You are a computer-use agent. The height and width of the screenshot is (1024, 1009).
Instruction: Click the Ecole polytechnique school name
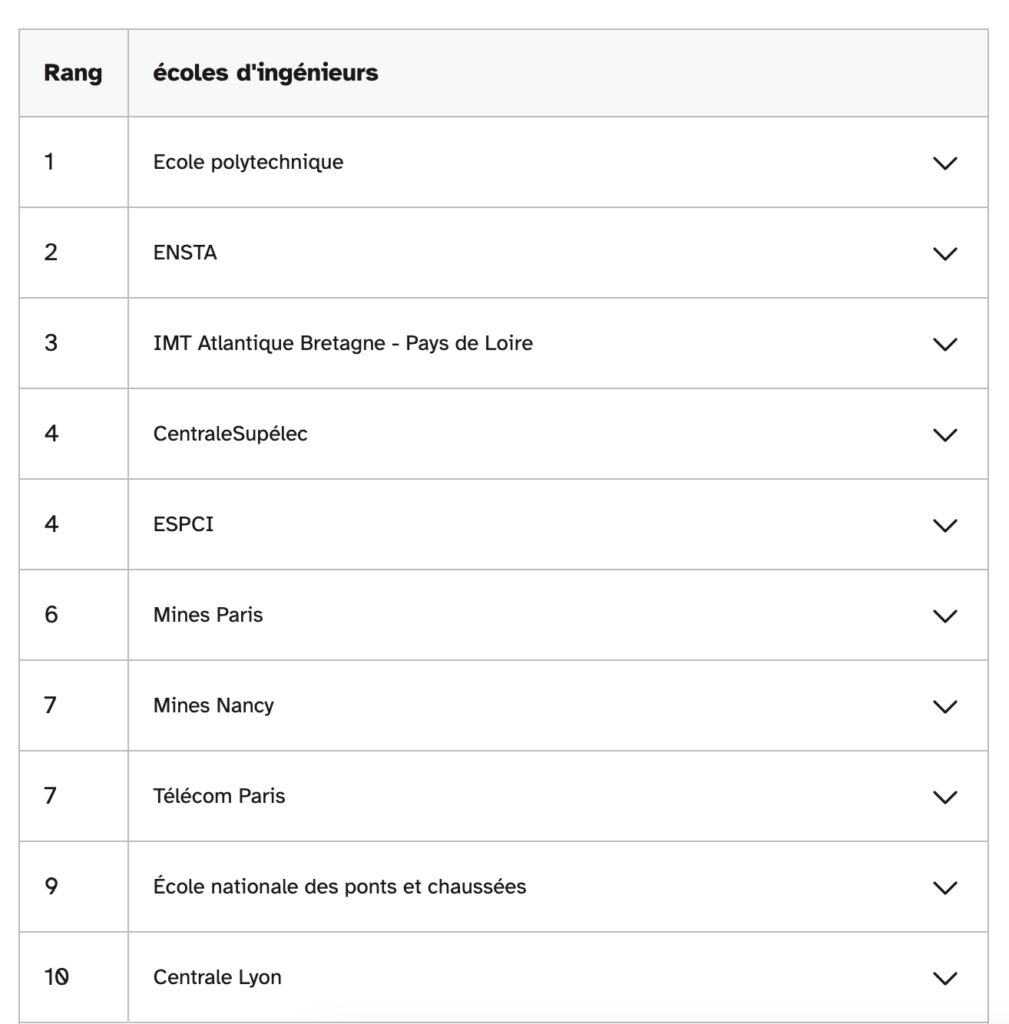[x=248, y=162]
